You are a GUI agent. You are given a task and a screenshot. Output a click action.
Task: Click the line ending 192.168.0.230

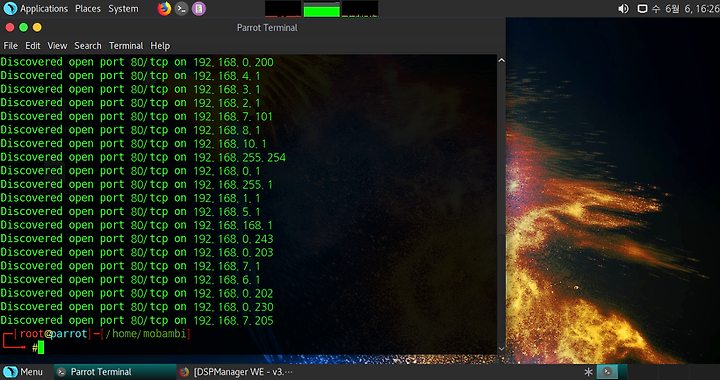click(x=137, y=307)
